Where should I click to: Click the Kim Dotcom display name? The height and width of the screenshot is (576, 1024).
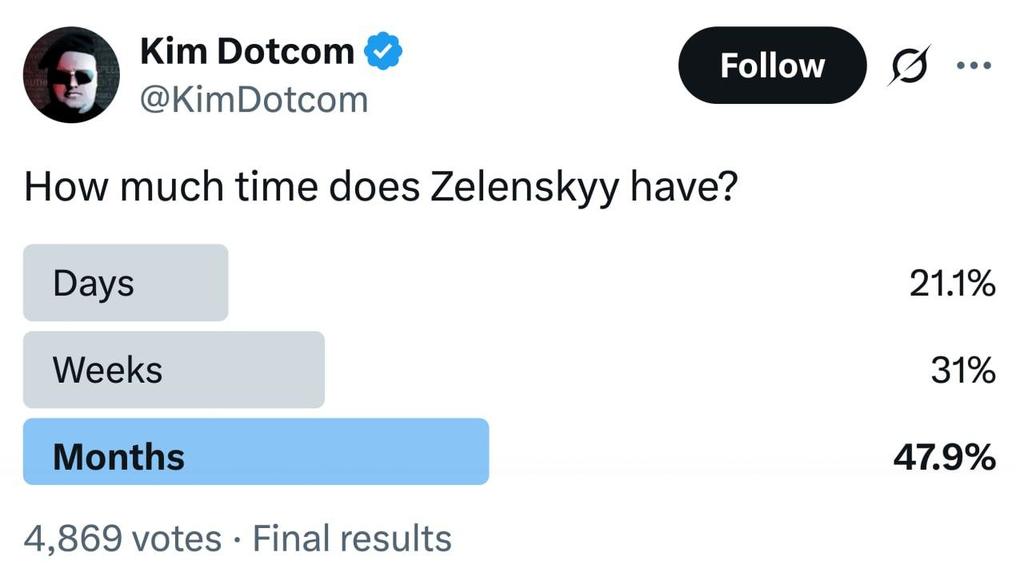247,51
